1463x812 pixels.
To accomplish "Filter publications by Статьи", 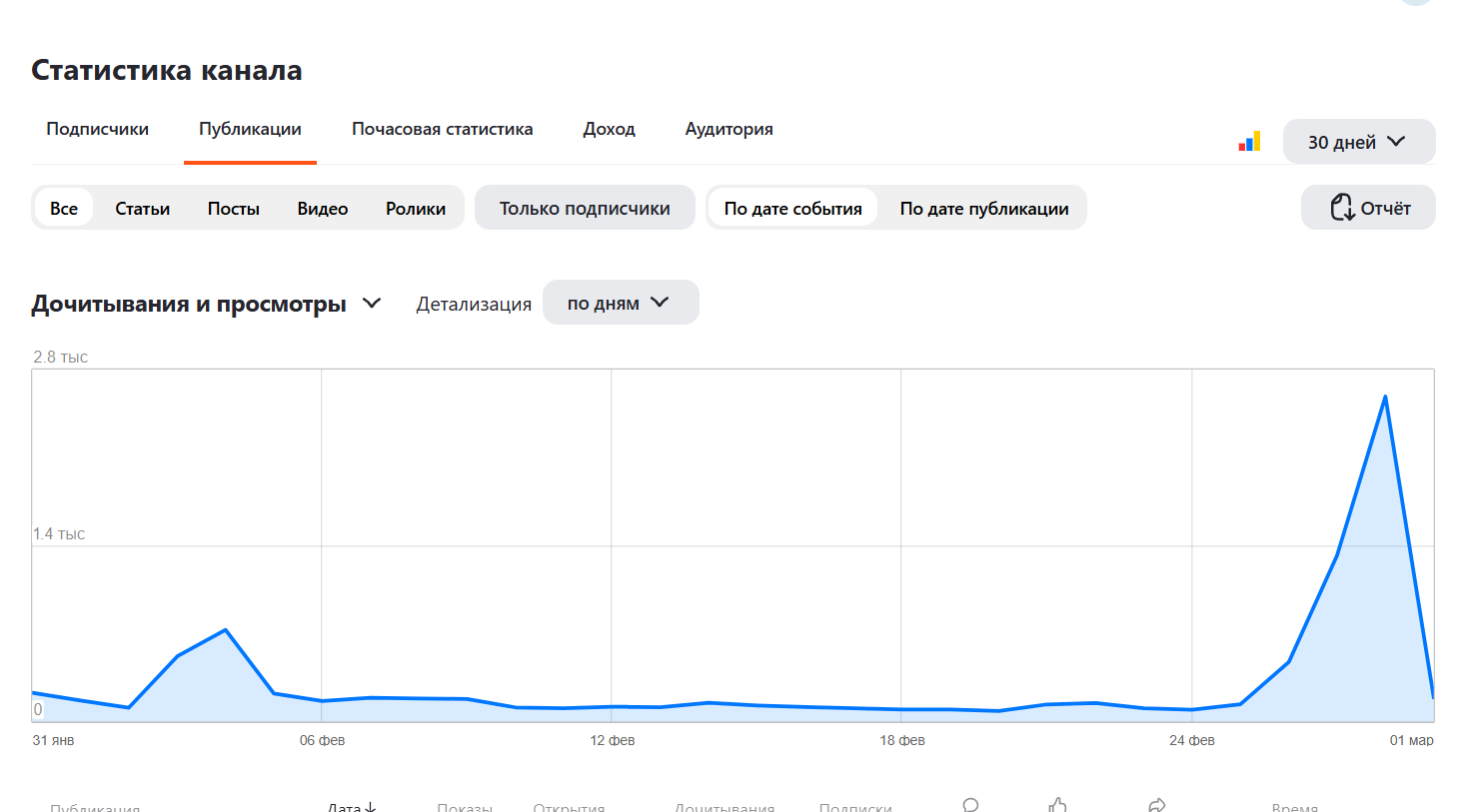I will coord(142,209).
